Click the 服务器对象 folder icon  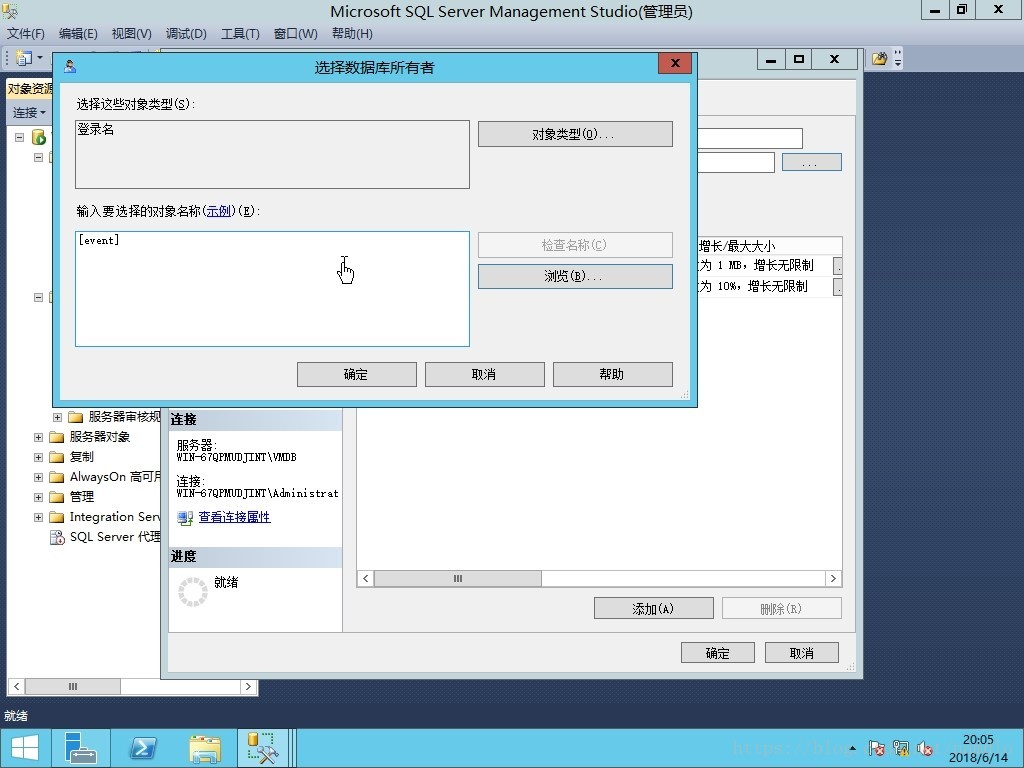pos(57,437)
